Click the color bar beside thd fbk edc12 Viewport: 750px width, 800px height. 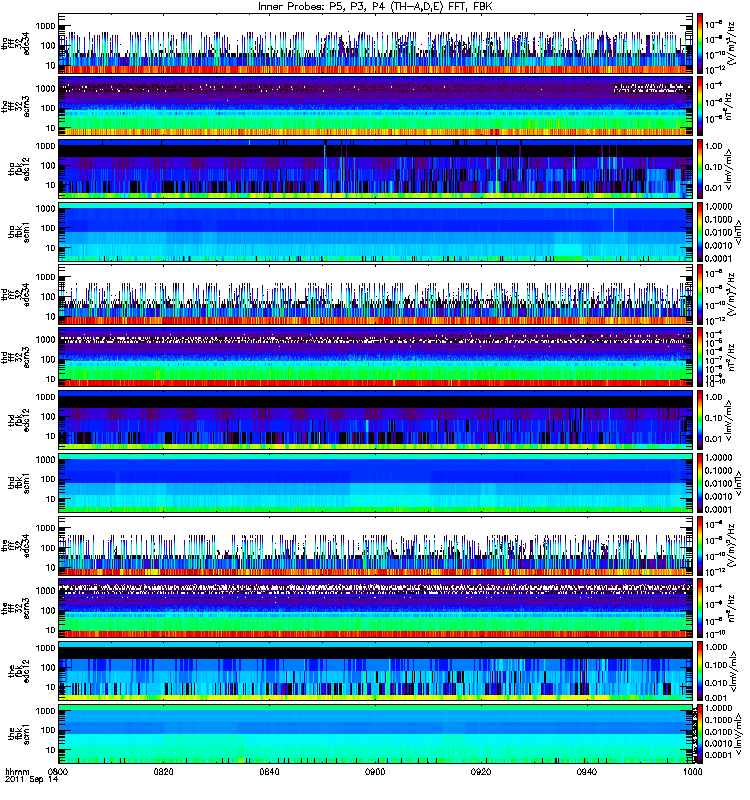699,420
